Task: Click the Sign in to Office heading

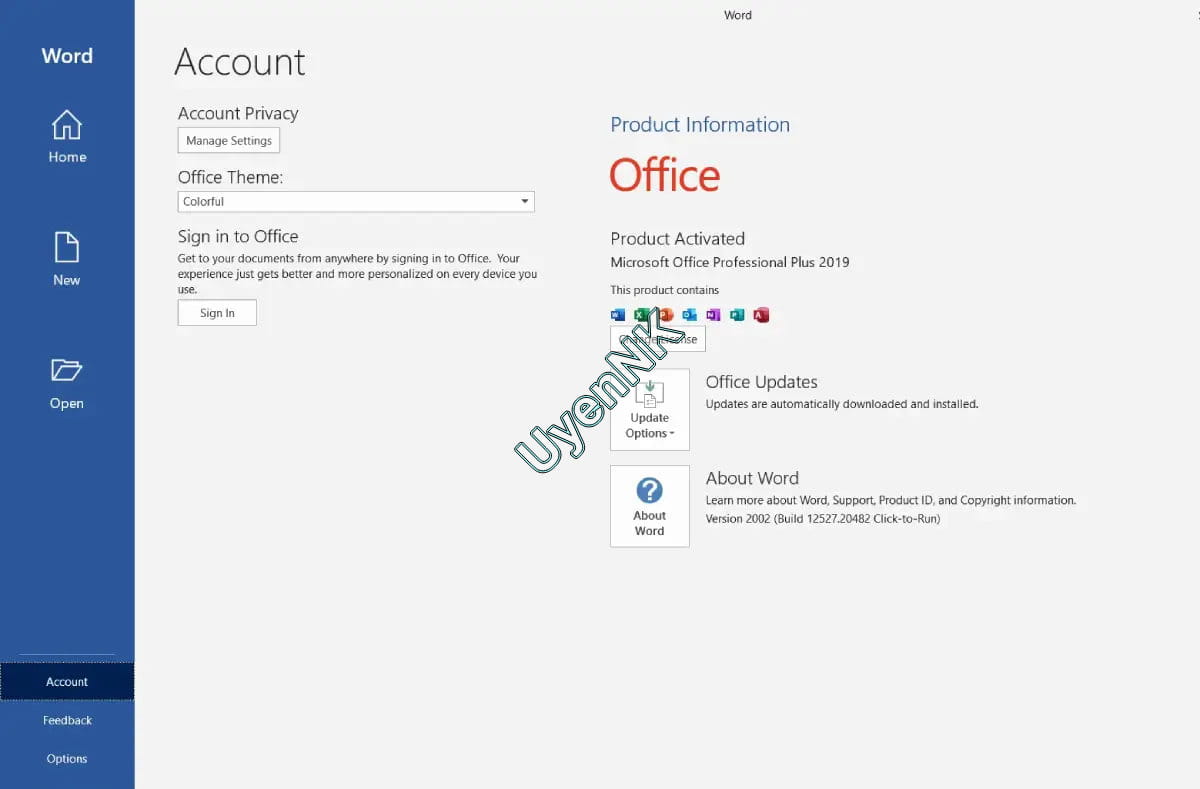Action: (x=238, y=237)
